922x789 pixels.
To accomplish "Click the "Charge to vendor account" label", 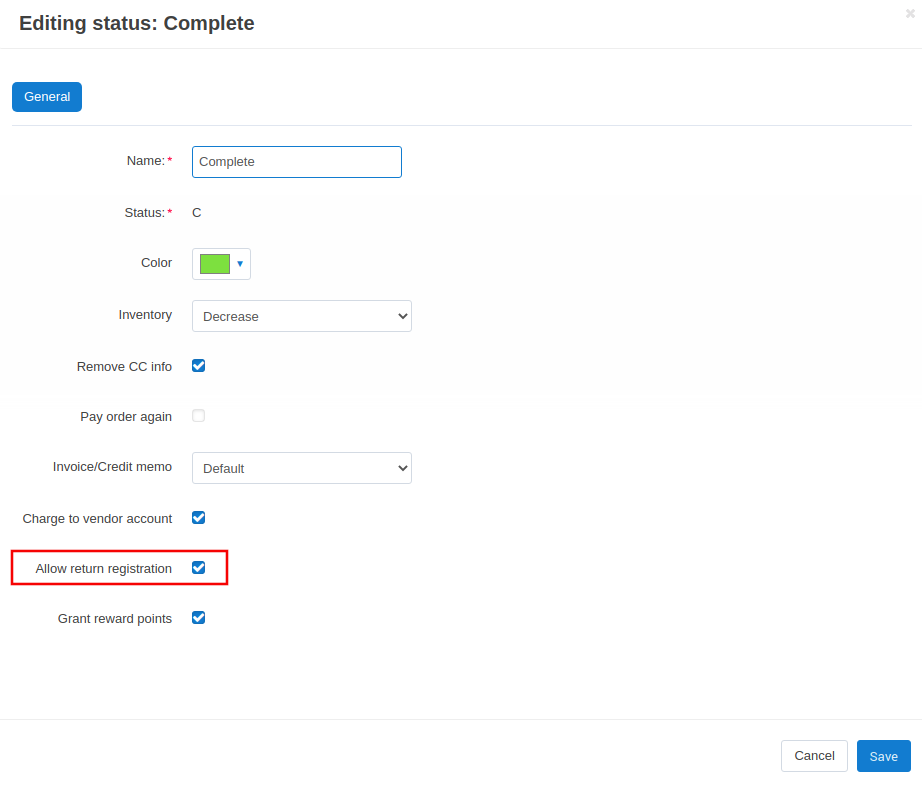I will click(97, 519).
